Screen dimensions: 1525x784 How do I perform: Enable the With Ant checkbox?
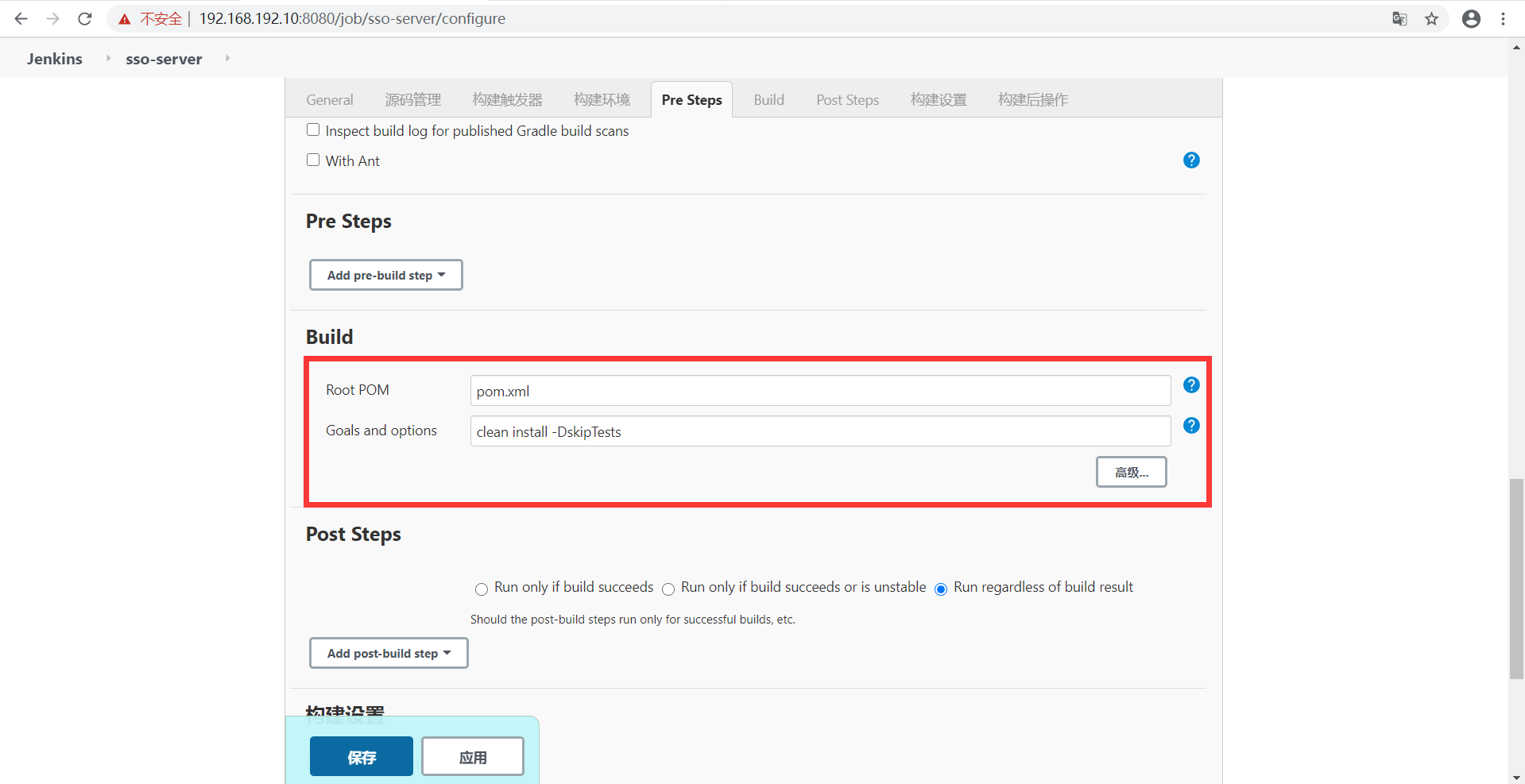tap(313, 160)
